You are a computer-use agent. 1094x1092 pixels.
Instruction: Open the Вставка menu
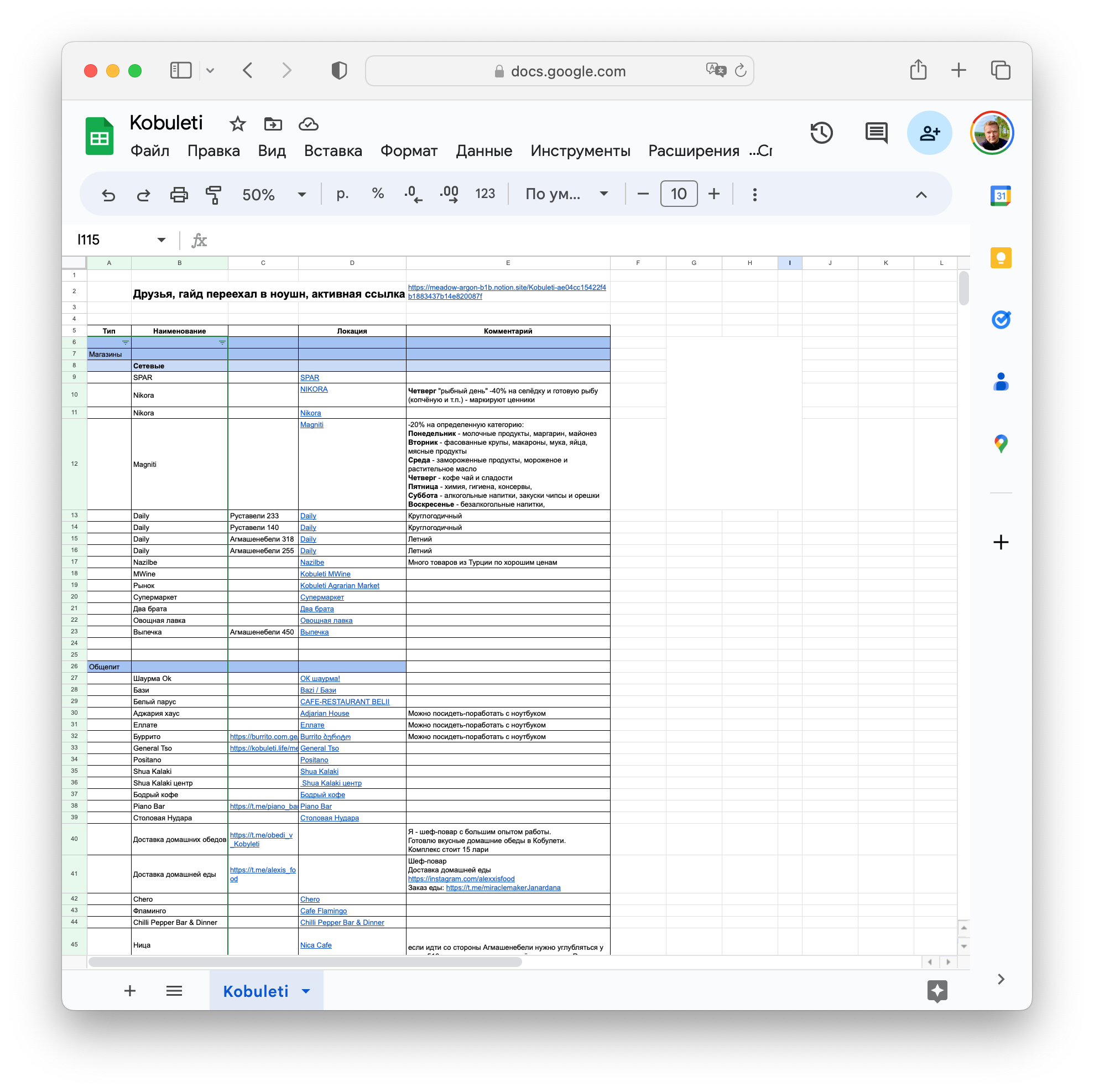333,150
